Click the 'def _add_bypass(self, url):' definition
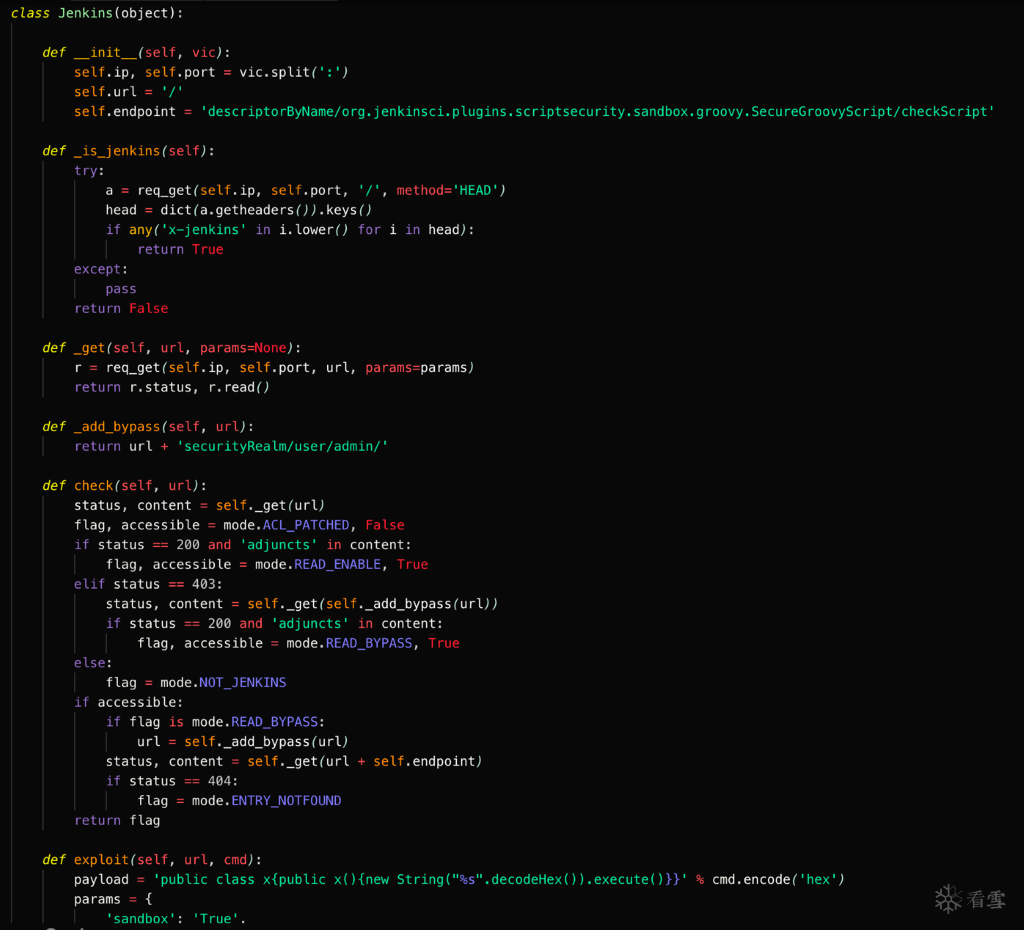Viewport: 1024px width, 930px height. click(x=148, y=426)
